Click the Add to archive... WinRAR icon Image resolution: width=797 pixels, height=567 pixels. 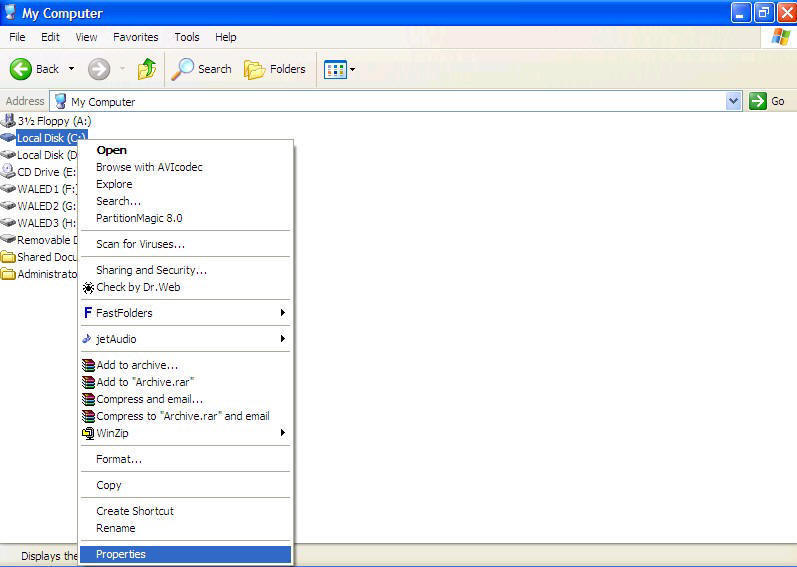(88, 365)
